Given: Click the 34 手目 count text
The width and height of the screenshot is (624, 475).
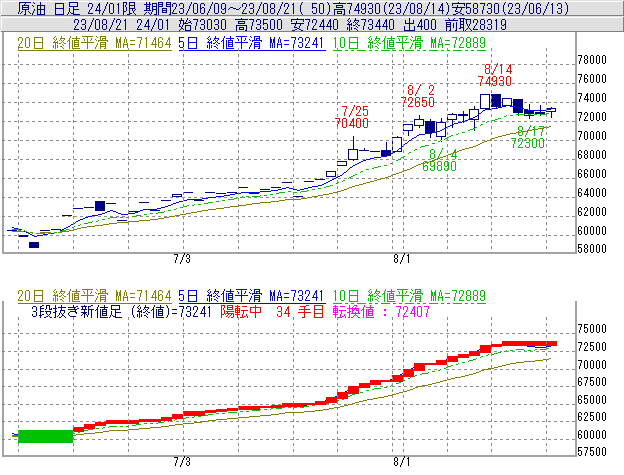Looking at the screenshot, I should point(300,311).
